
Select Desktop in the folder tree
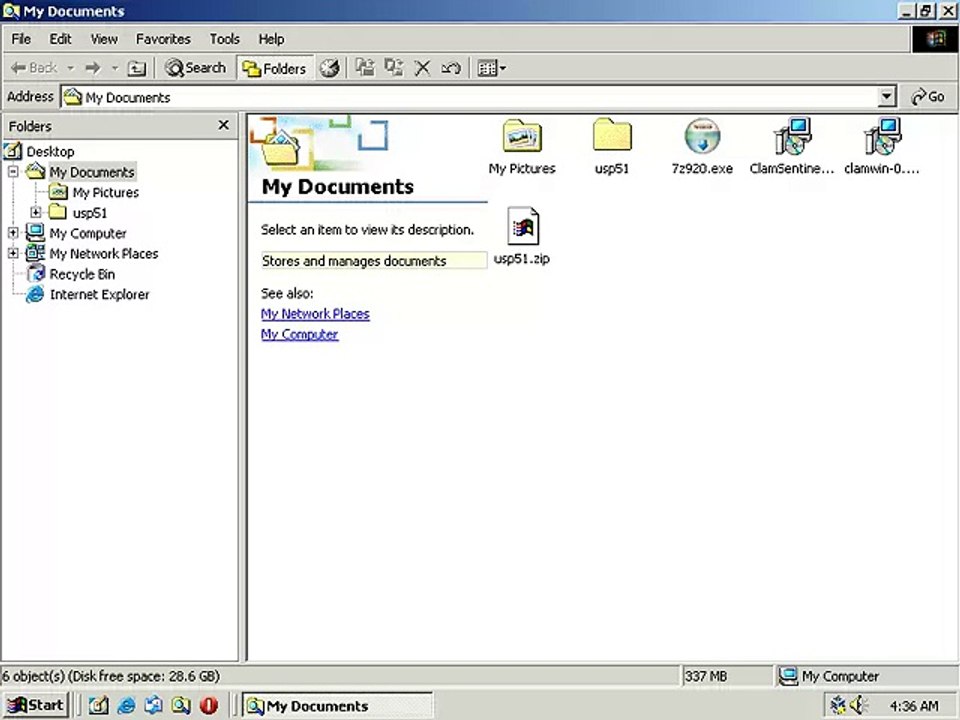(x=50, y=151)
